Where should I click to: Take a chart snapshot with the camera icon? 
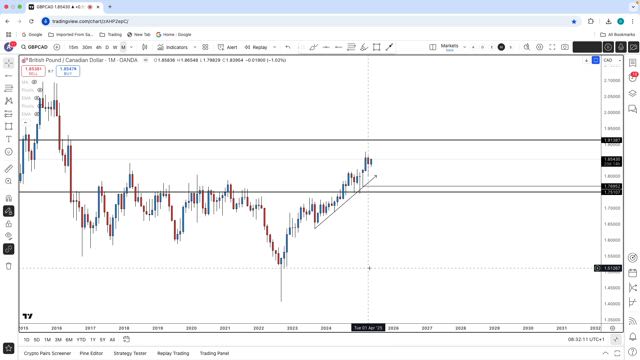(564, 47)
